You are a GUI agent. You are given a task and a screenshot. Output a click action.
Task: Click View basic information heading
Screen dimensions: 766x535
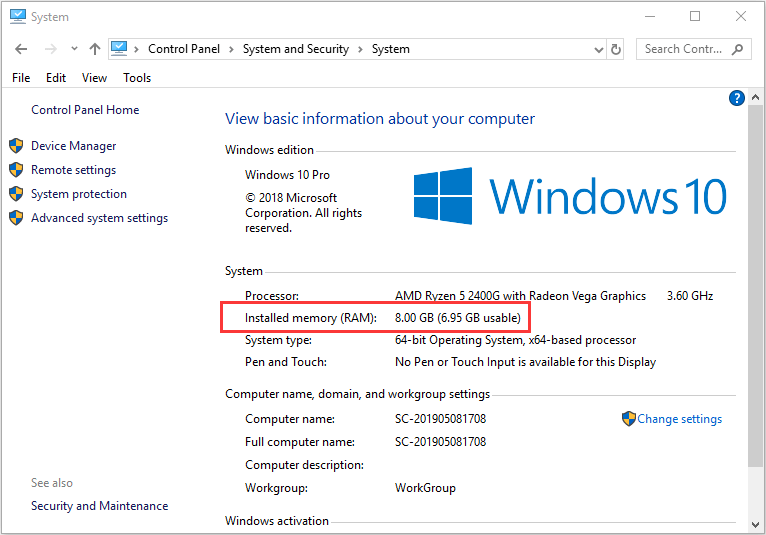point(380,119)
